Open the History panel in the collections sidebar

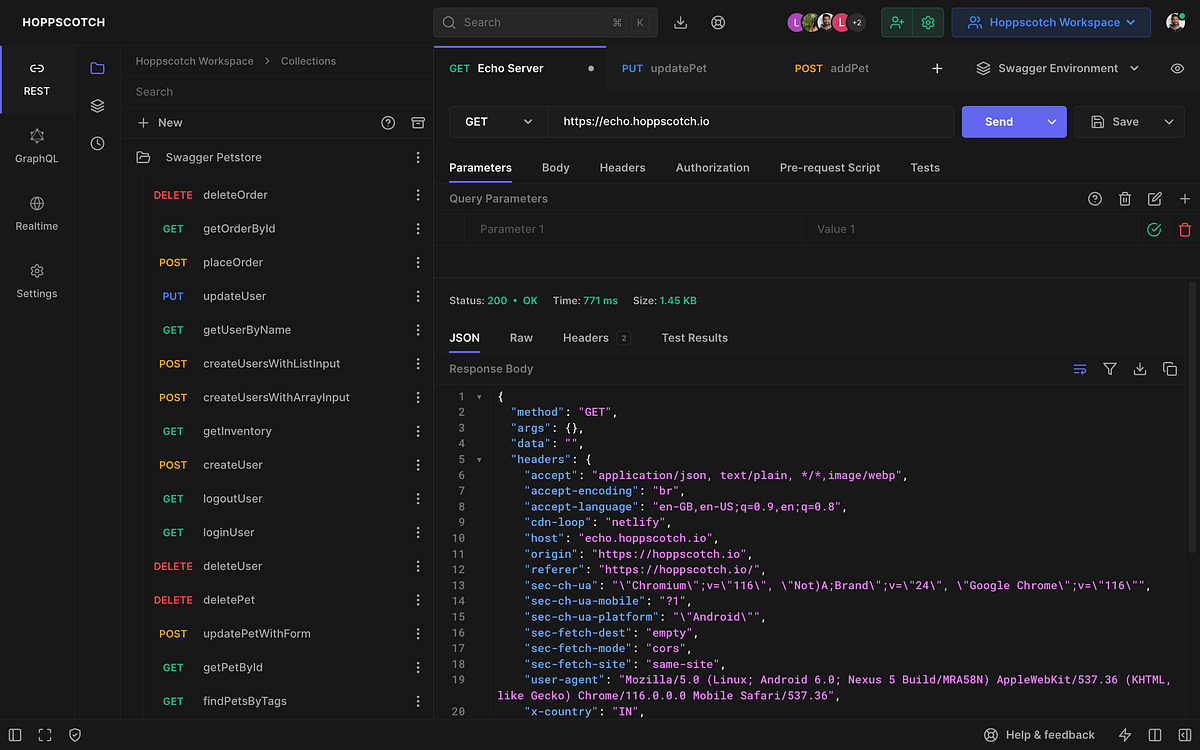tap(96, 143)
